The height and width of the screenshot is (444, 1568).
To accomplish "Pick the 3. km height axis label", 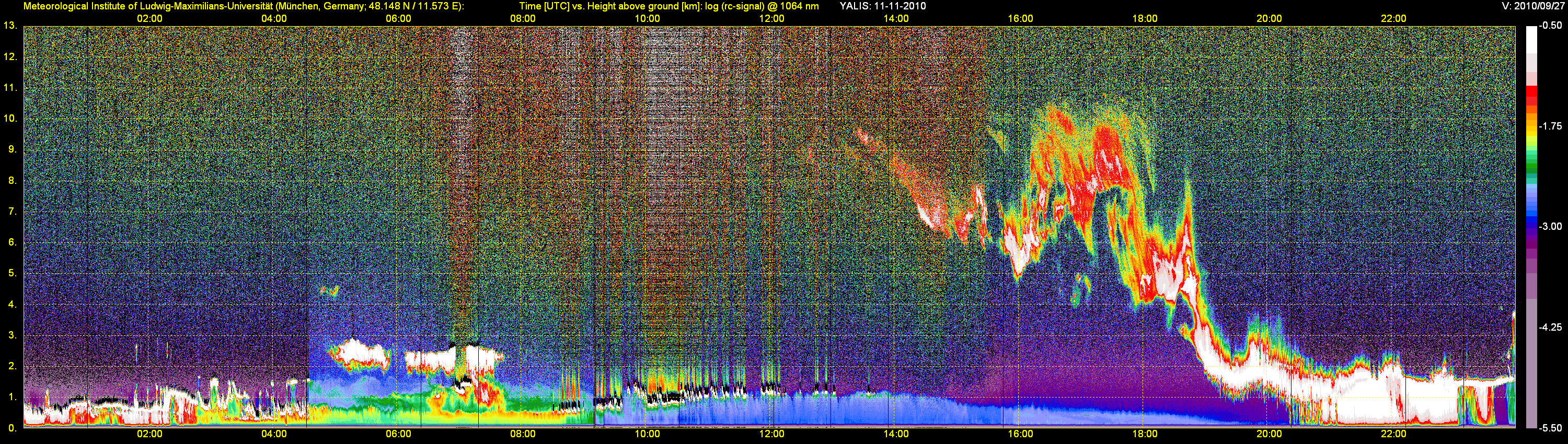I will coord(11,335).
